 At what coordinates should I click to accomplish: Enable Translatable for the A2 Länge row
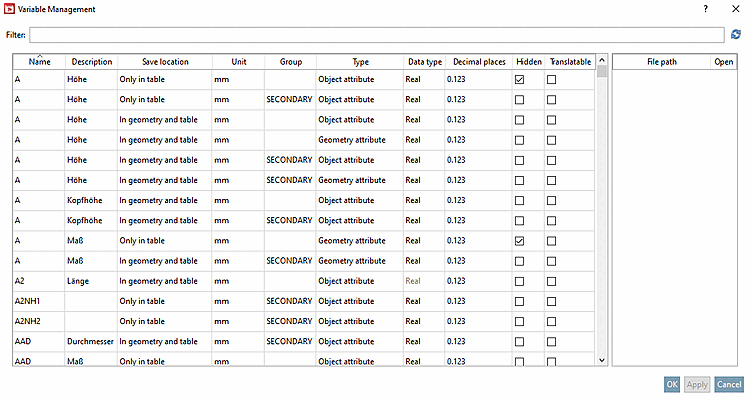(551, 281)
